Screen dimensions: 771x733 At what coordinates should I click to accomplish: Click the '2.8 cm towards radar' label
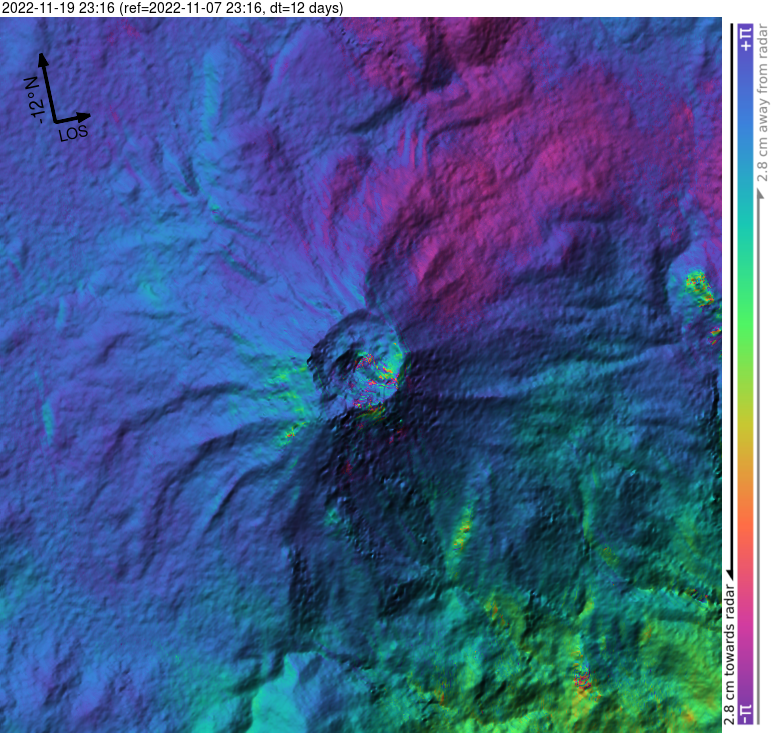(x=729, y=655)
